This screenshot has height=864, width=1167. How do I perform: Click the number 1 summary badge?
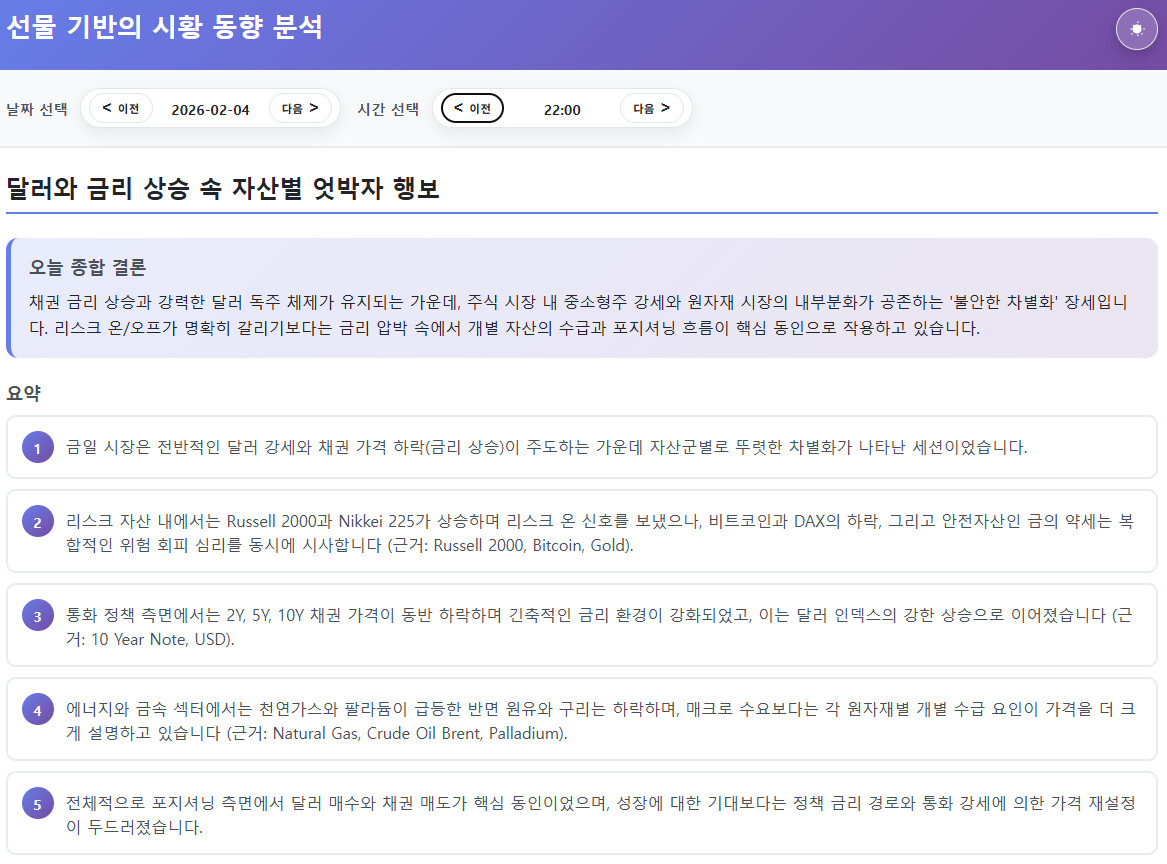(x=37, y=449)
